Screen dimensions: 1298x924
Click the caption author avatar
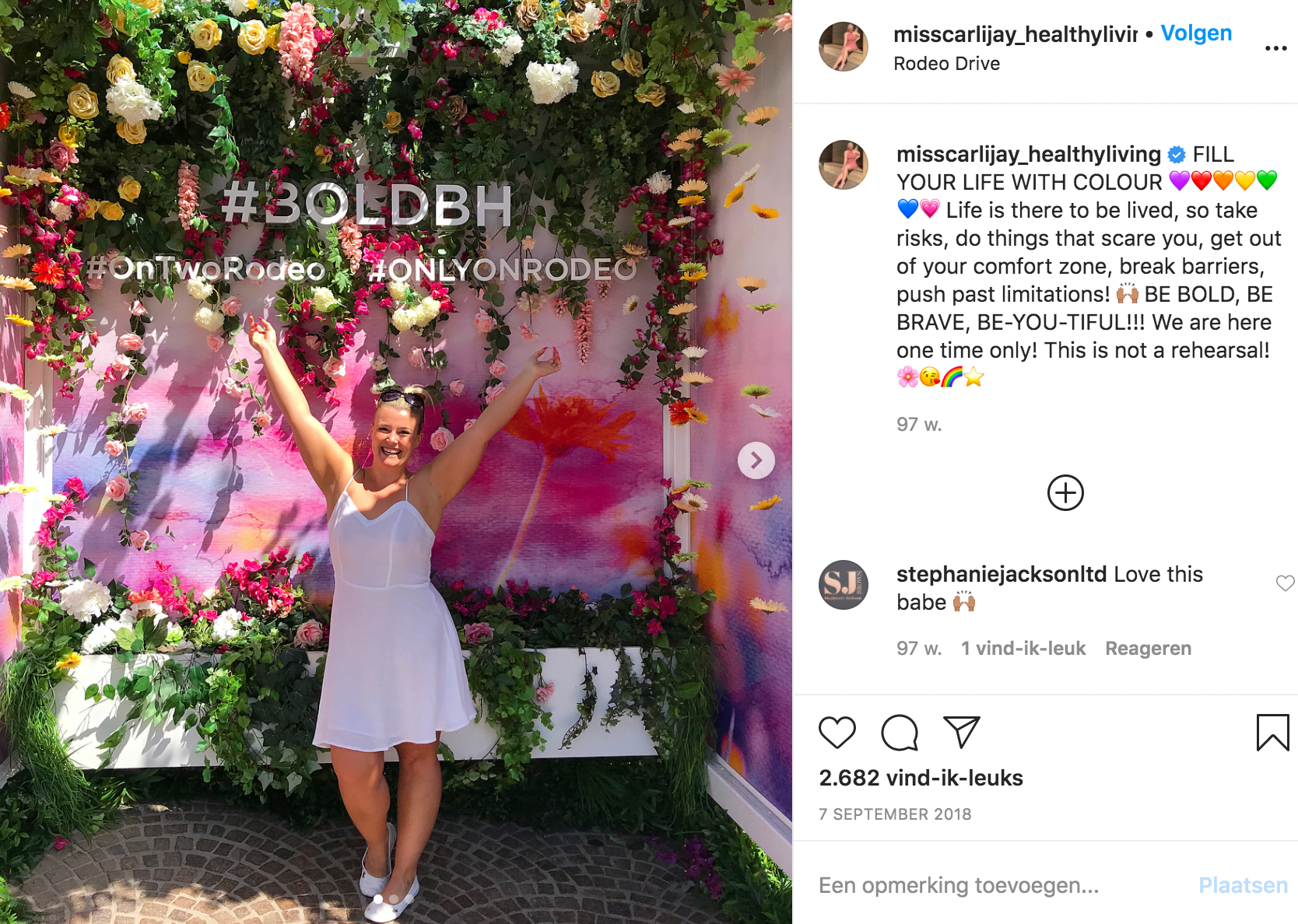point(844,165)
